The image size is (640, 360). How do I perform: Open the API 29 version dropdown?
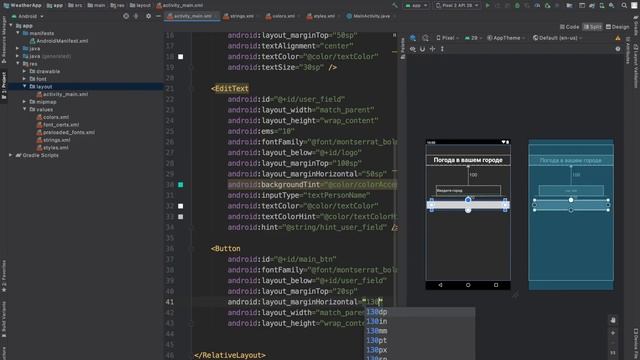(x=473, y=38)
